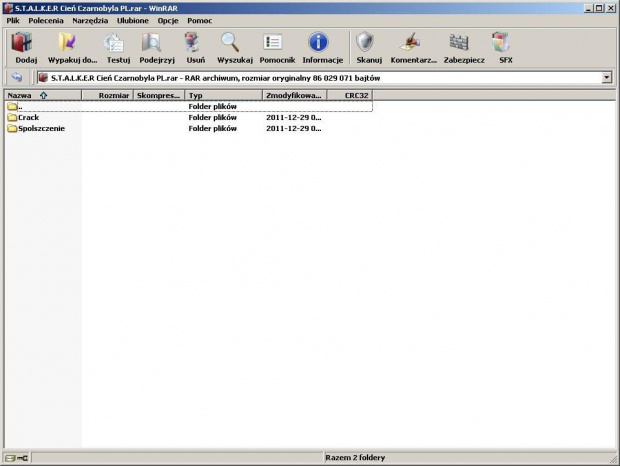This screenshot has height=466, width=620.
Task: Click the modified date of Crack
Action: coord(293,117)
